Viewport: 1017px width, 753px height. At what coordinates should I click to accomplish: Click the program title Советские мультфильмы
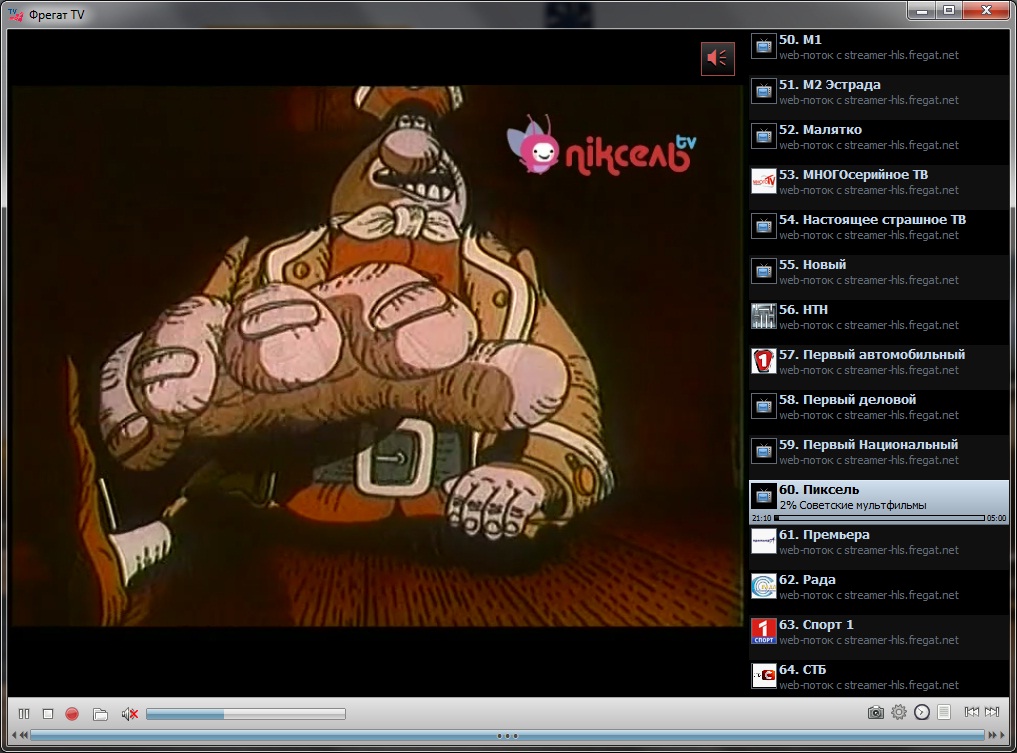pos(863,505)
